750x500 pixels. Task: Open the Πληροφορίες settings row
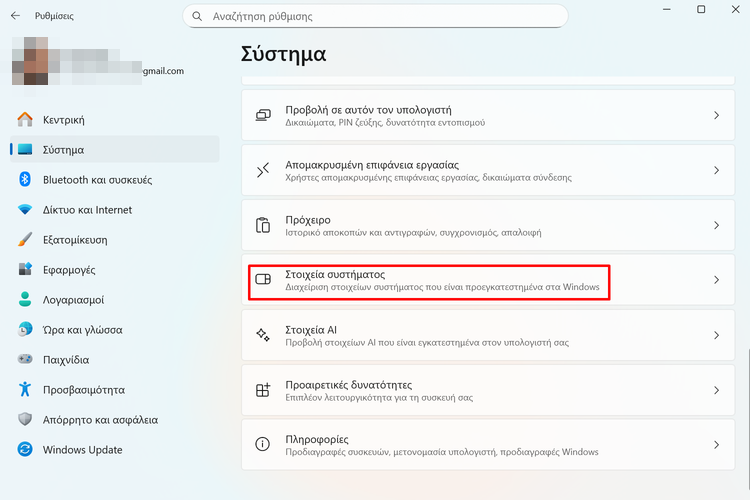[x=480, y=445]
